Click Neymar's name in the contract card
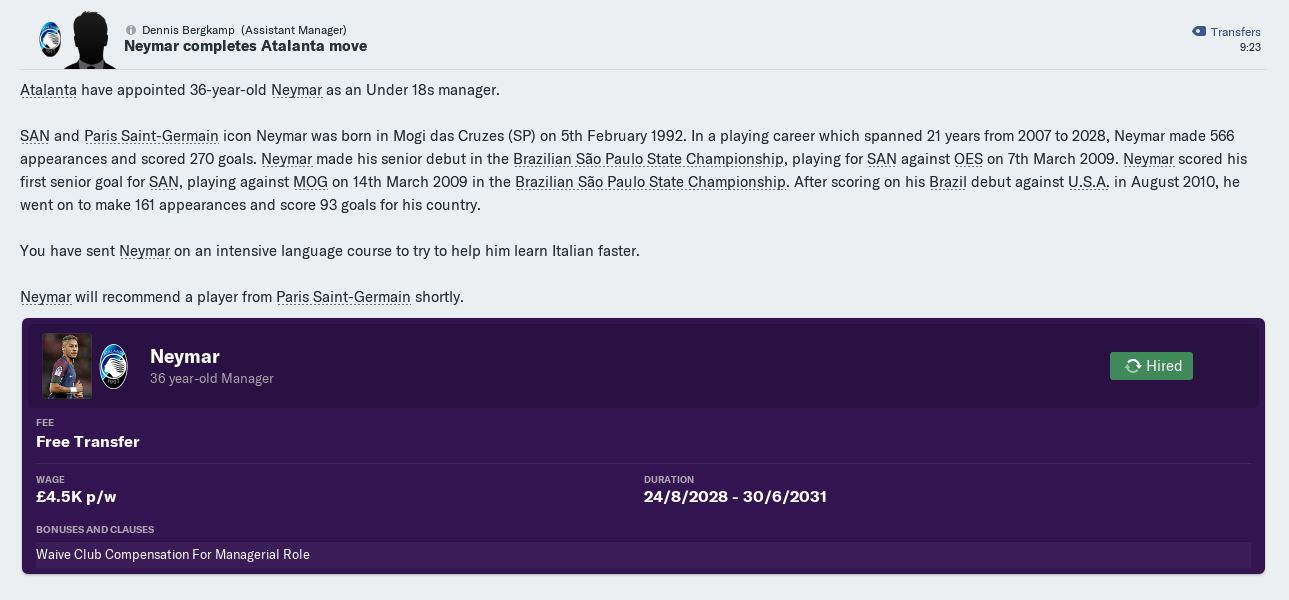 pos(184,357)
